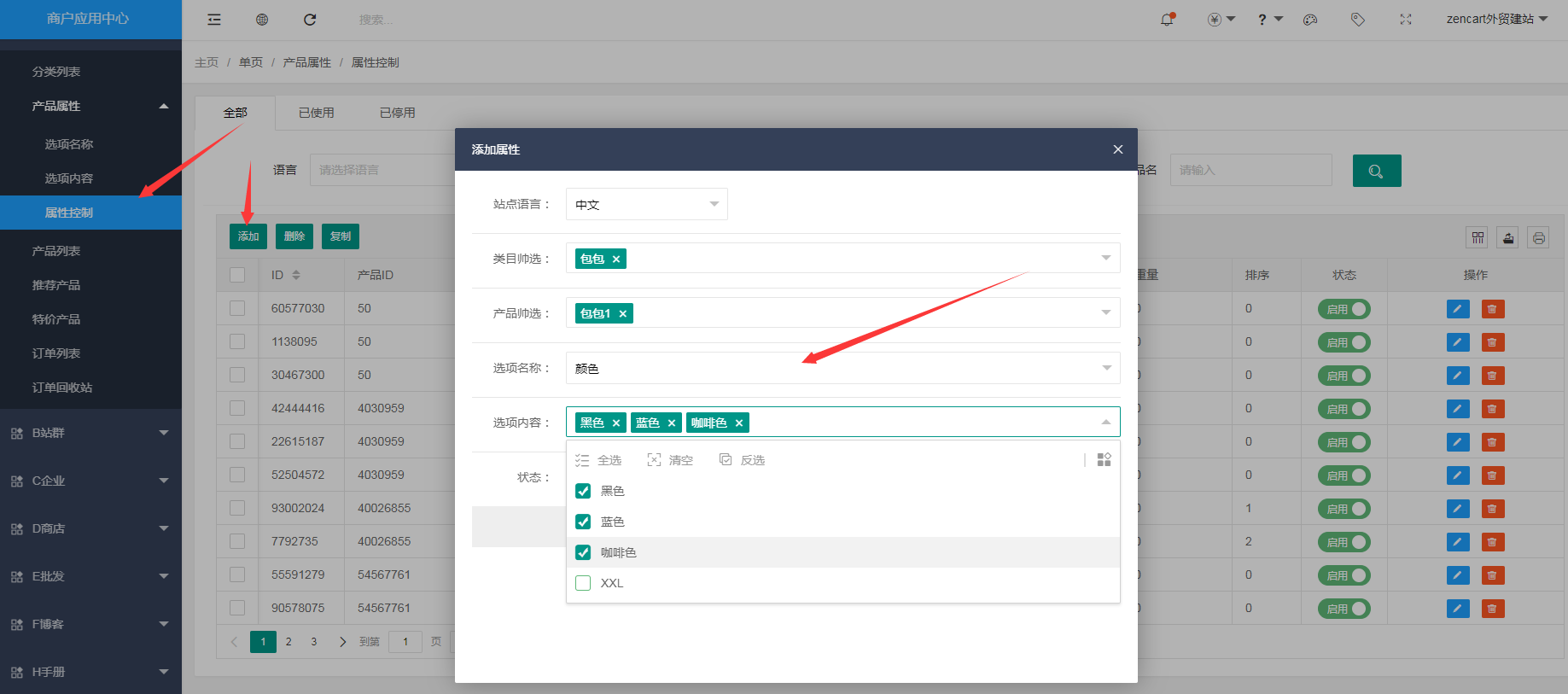Click the delete icon for row 60577030
This screenshot has height=694, width=1568.
pos(1492,309)
